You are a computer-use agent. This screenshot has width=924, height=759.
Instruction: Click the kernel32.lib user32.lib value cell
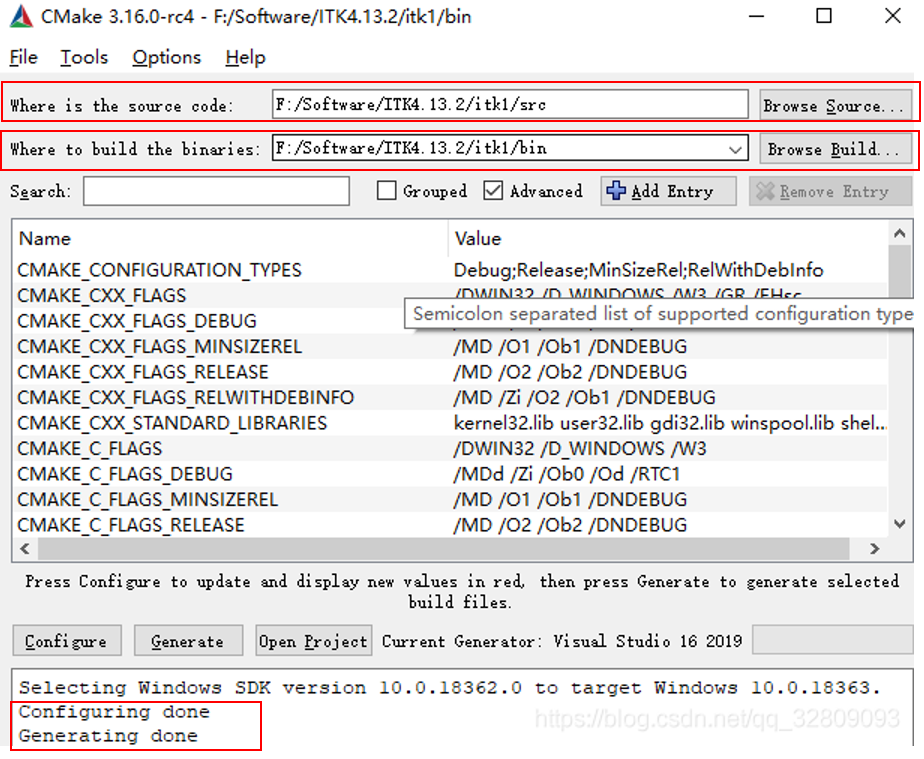[x=670, y=423]
